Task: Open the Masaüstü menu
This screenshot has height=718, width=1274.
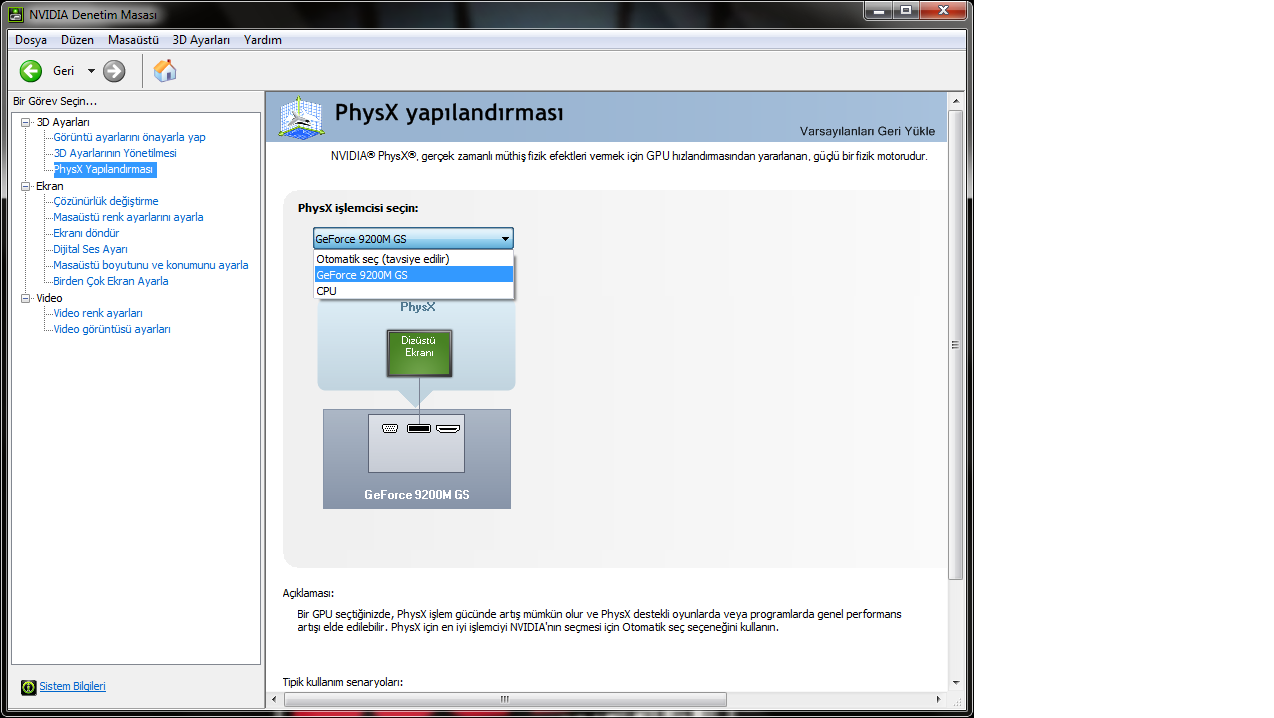Action: point(133,40)
